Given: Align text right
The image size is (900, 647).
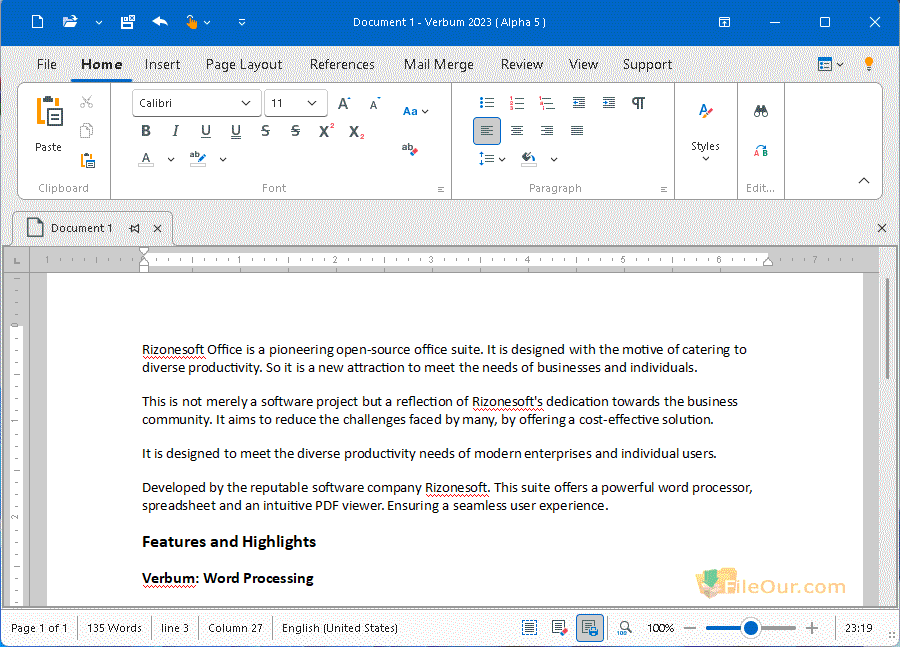Looking at the screenshot, I should click(x=547, y=131).
